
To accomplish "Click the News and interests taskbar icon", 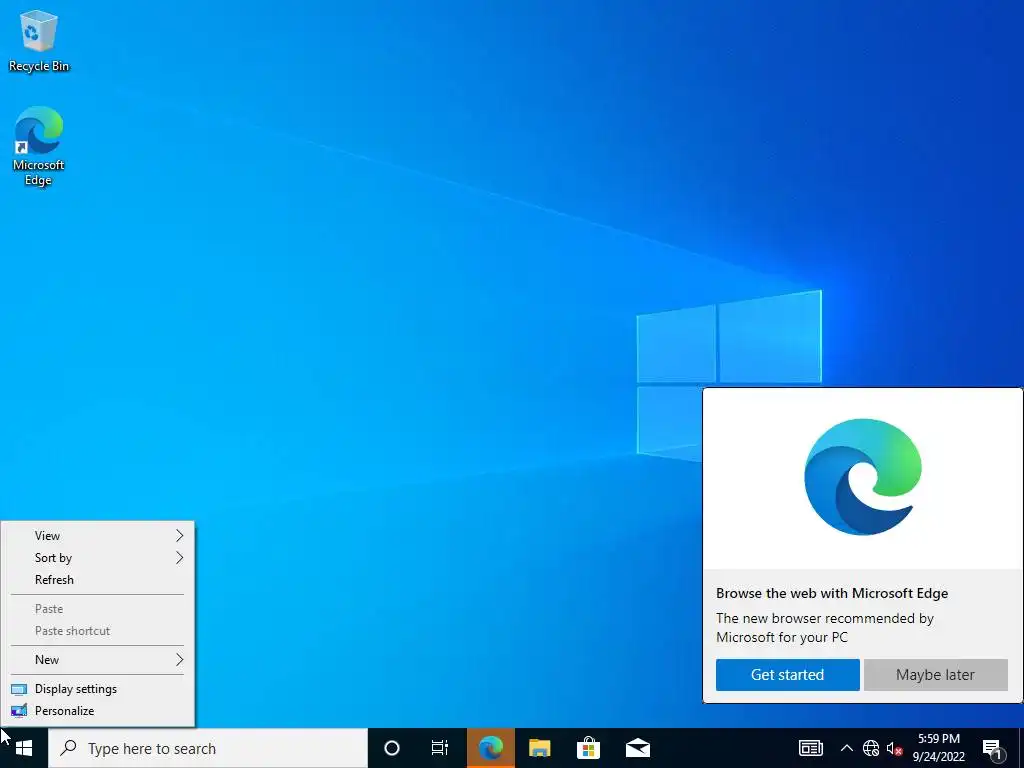I will (810, 748).
